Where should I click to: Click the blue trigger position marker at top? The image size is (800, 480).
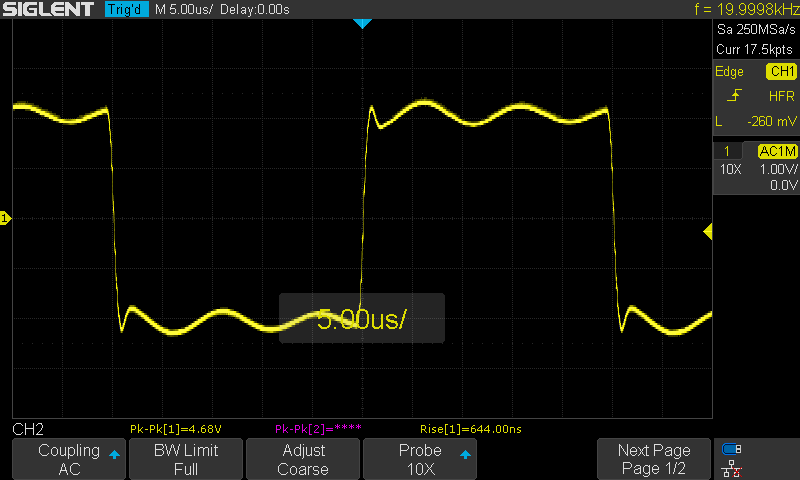(363, 23)
